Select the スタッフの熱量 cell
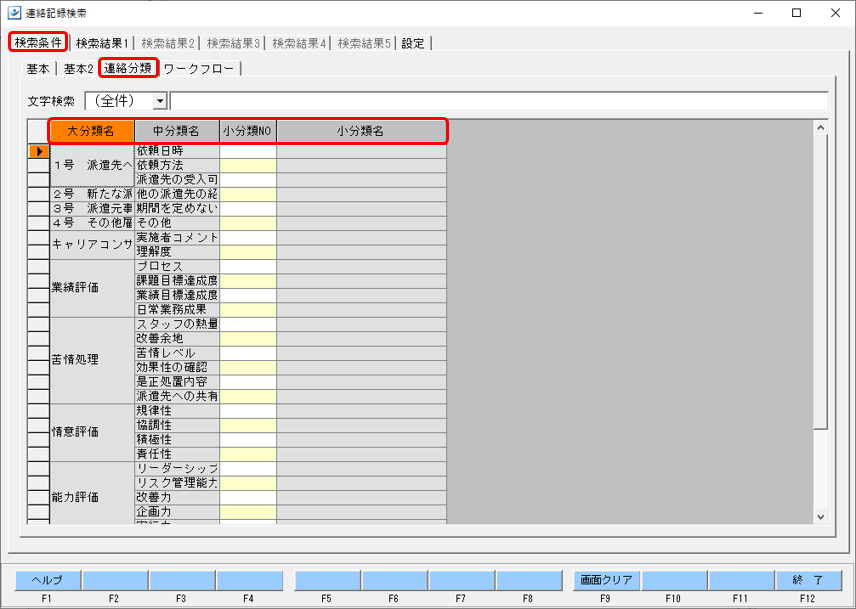Image resolution: width=856 pixels, height=609 pixels. [x=177, y=325]
